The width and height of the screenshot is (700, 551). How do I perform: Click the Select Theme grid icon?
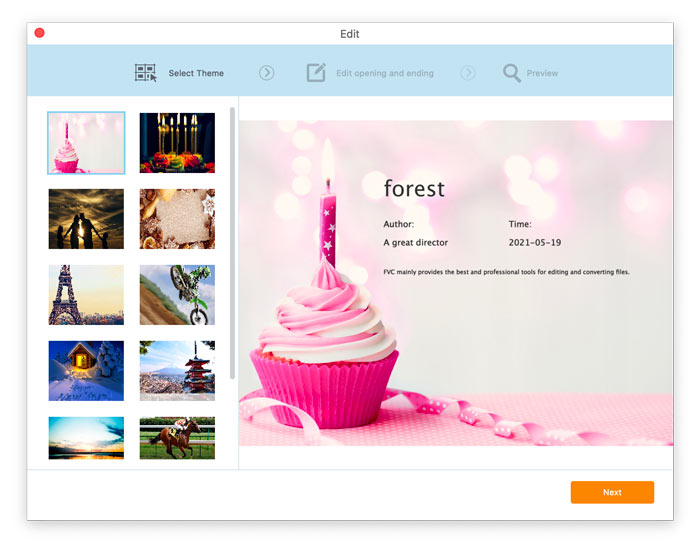tap(146, 73)
